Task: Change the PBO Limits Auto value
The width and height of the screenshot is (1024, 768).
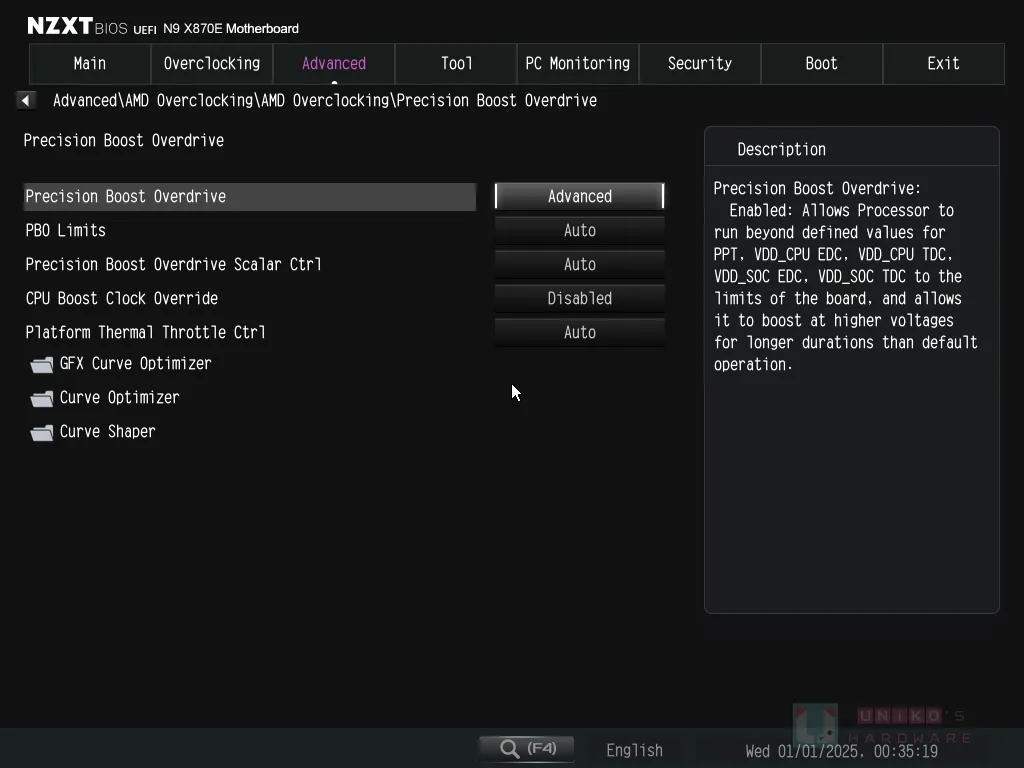Action: (580, 231)
